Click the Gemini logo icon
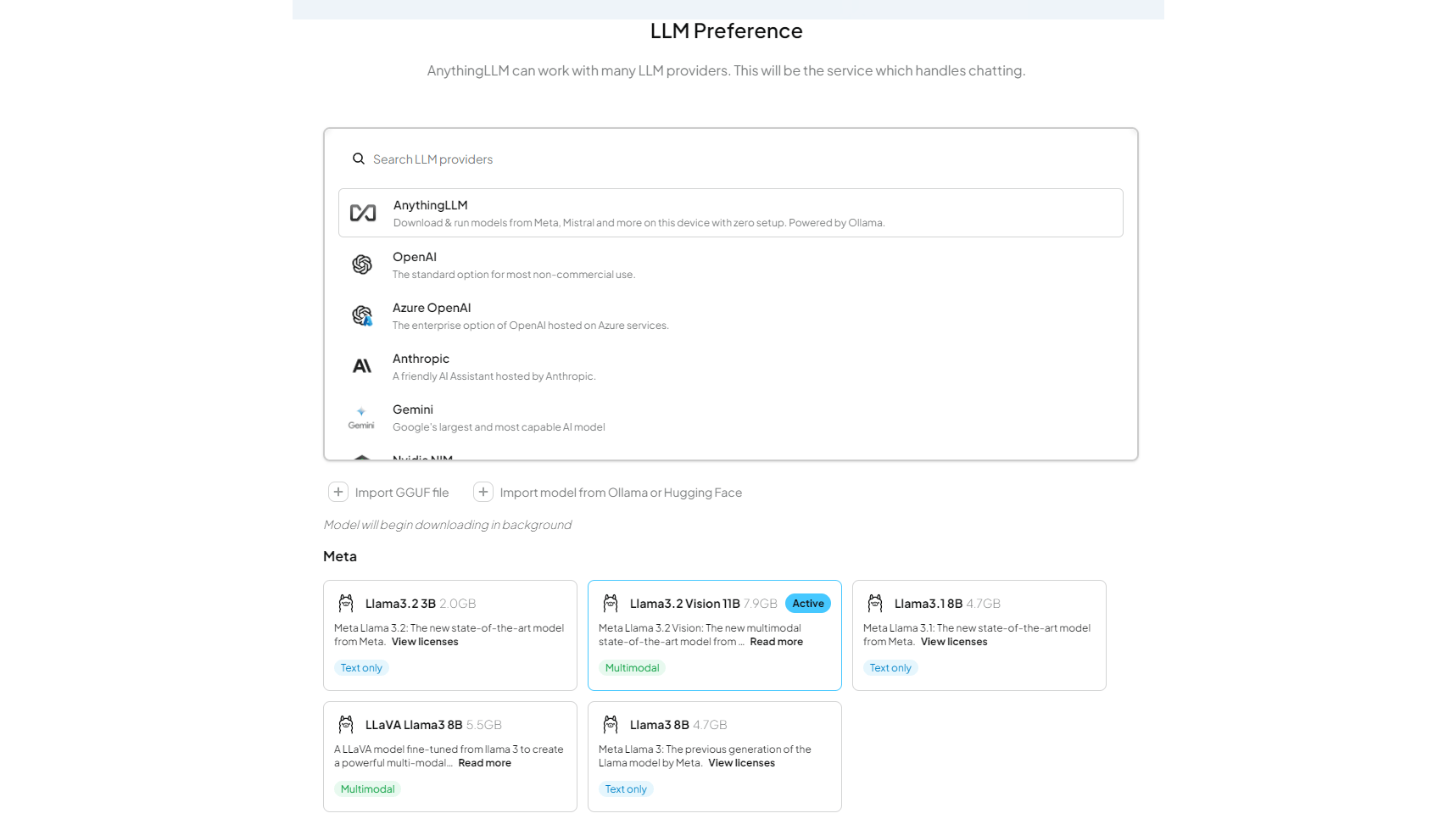 point(361,417)
